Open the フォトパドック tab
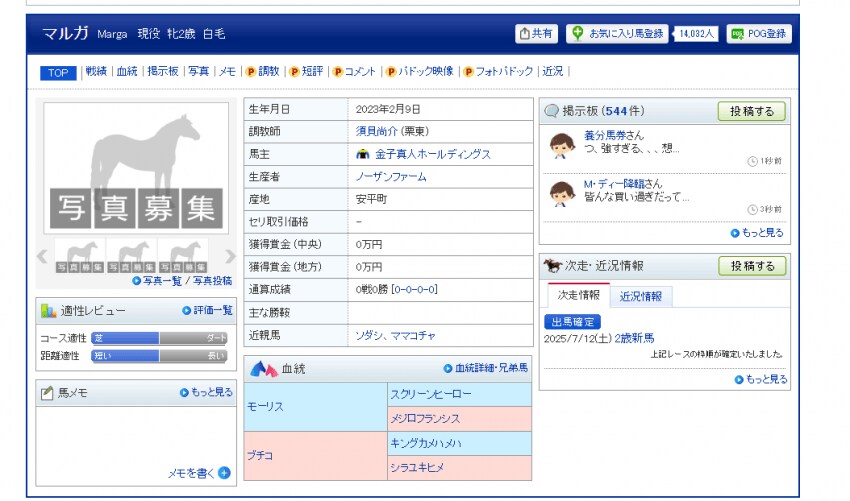This screenshot has height=501, width=850. click(498, 72)
